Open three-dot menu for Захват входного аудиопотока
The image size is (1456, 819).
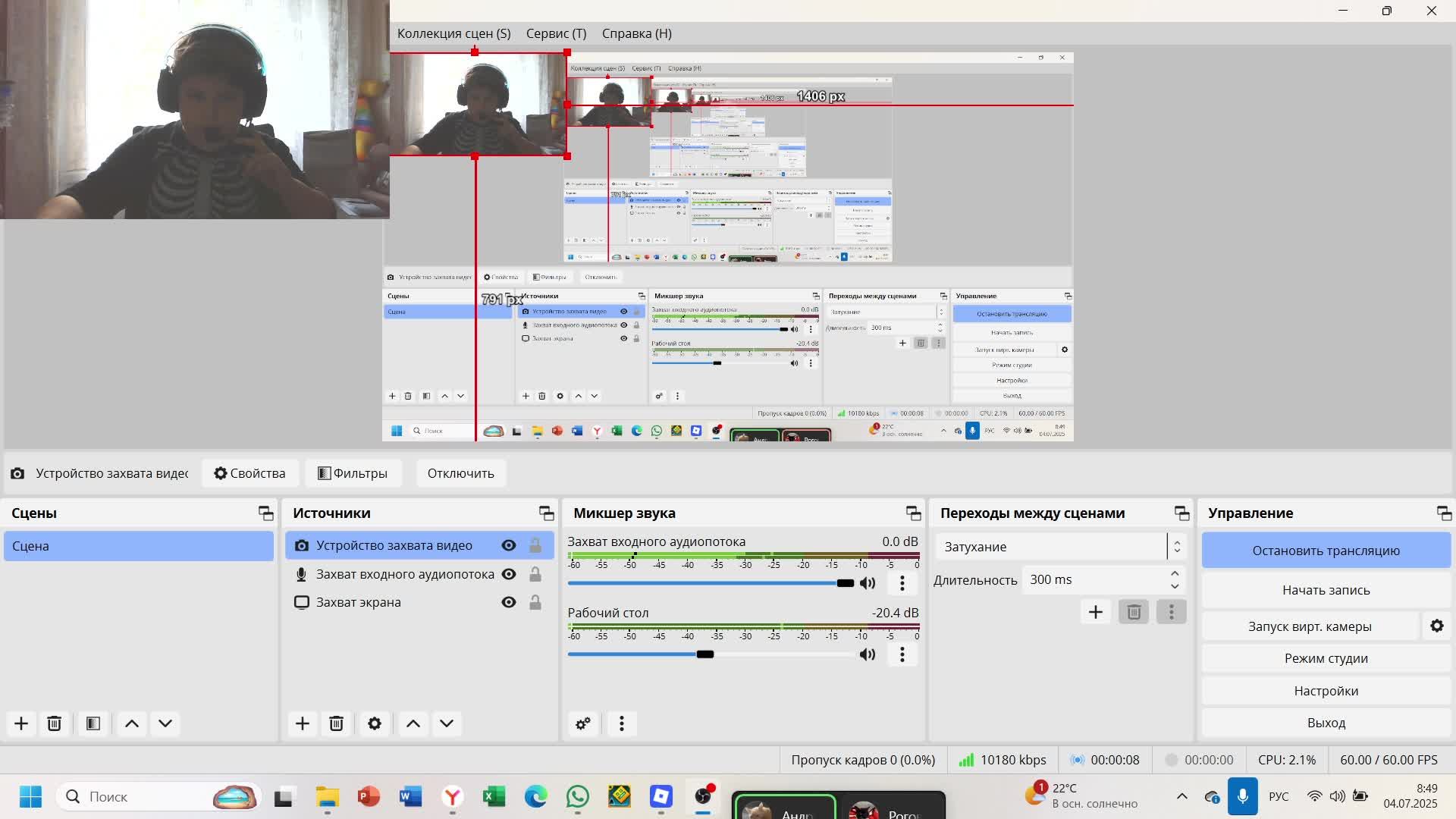(x=902, y=583)
